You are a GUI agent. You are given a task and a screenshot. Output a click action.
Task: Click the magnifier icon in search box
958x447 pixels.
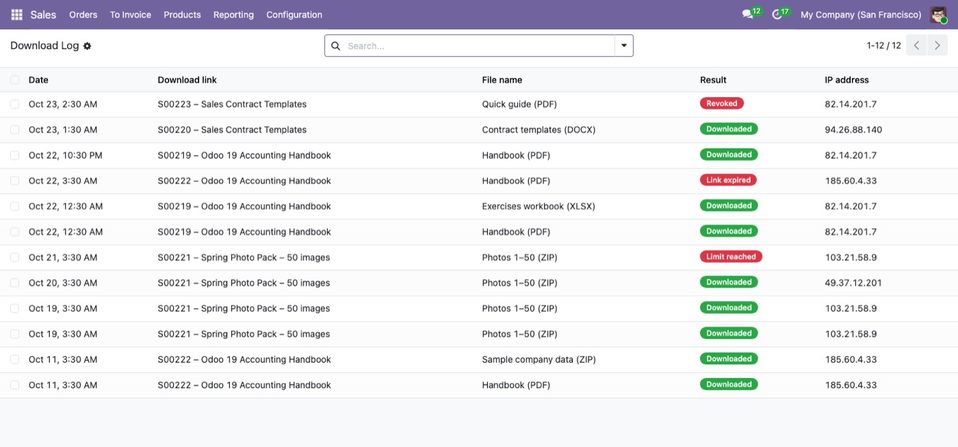pyautogui.click(x=335, y=46)
